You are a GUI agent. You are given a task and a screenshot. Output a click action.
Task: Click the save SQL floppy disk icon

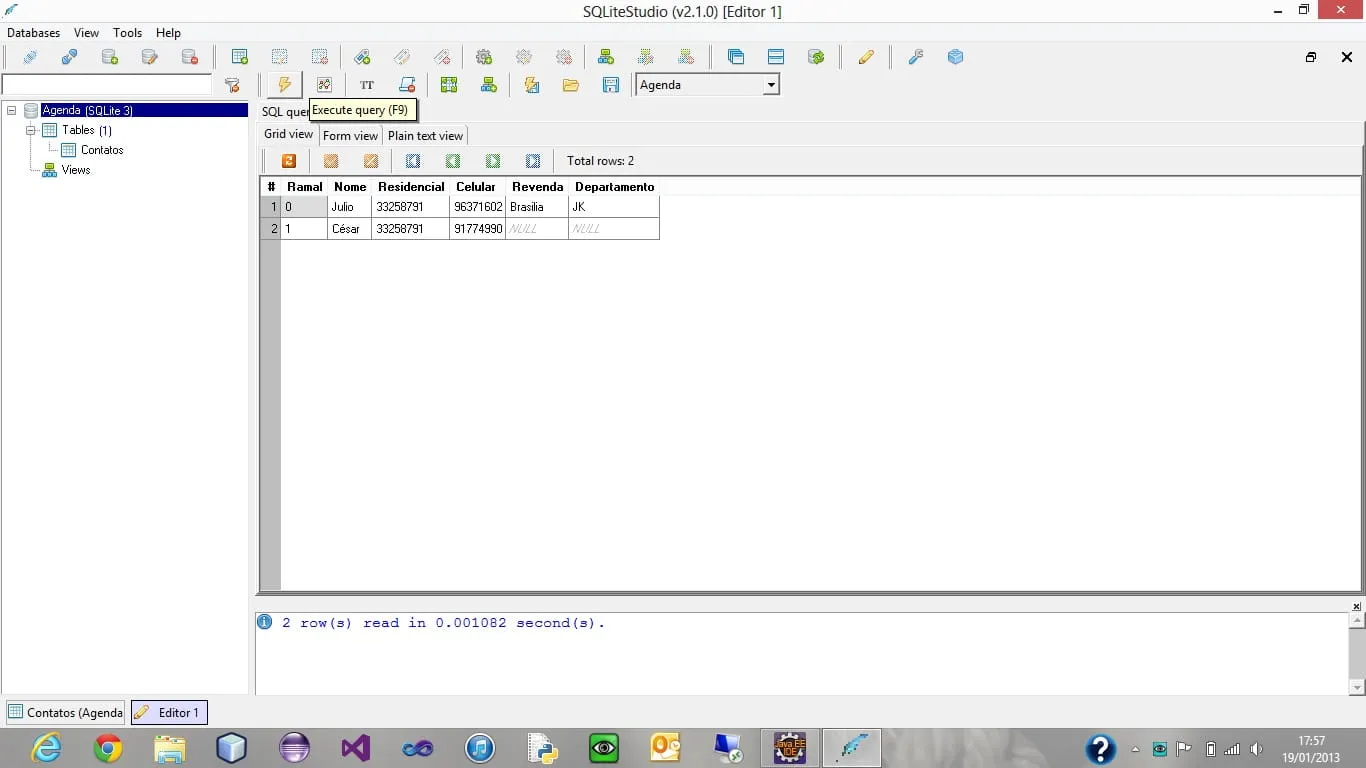(611, 85)
